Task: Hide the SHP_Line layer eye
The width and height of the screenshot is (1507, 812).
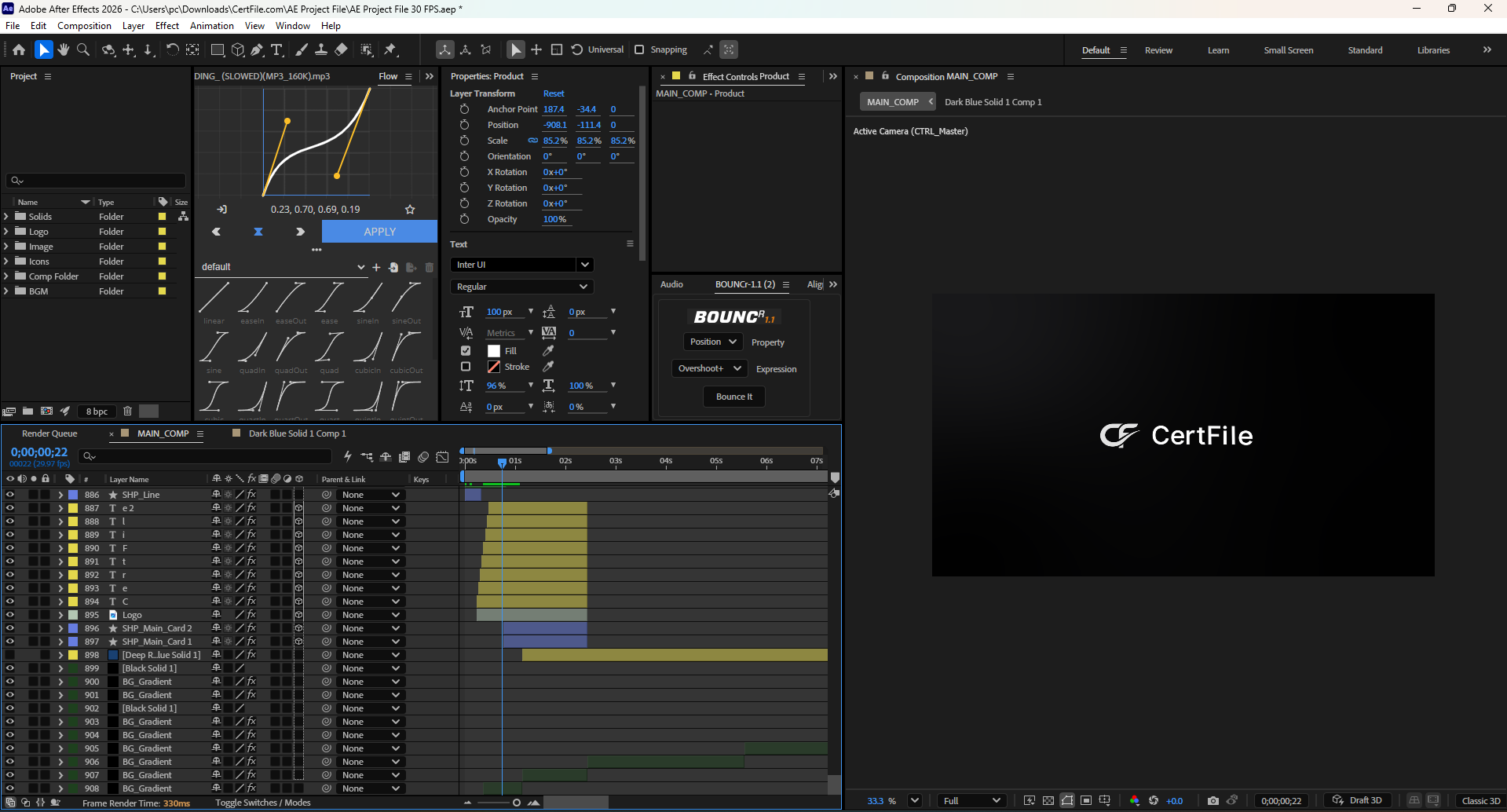Action: [10, 495]
